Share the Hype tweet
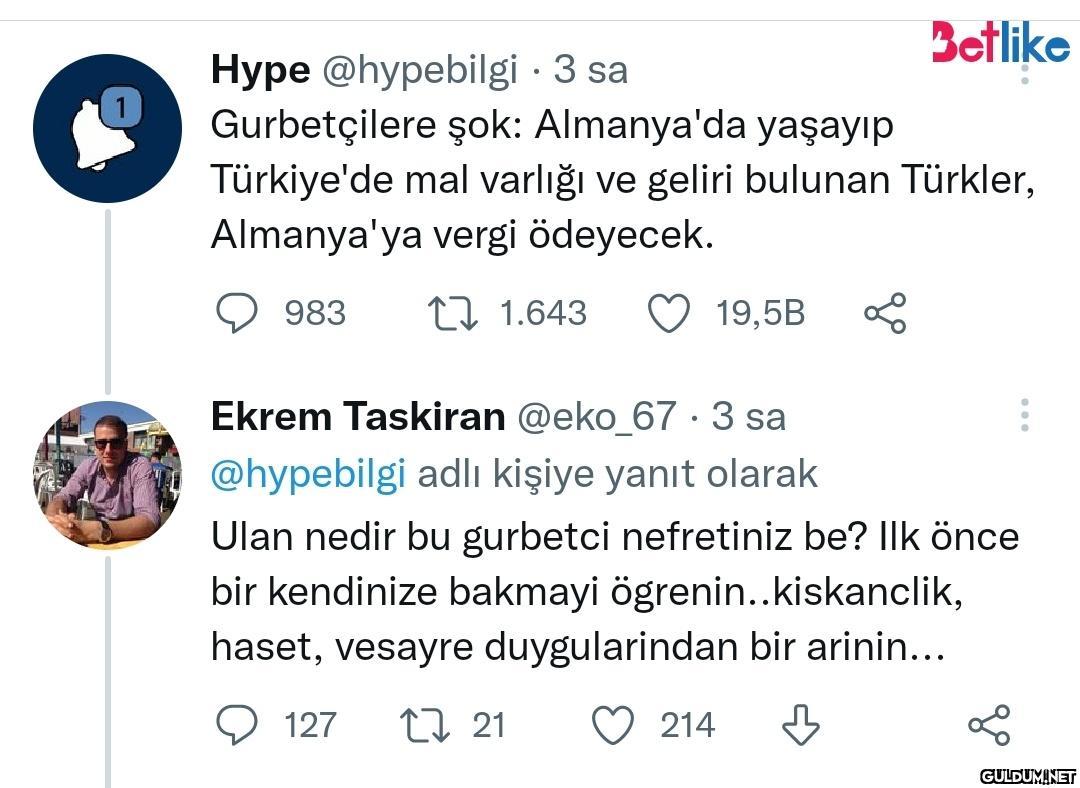 point(885,313)
